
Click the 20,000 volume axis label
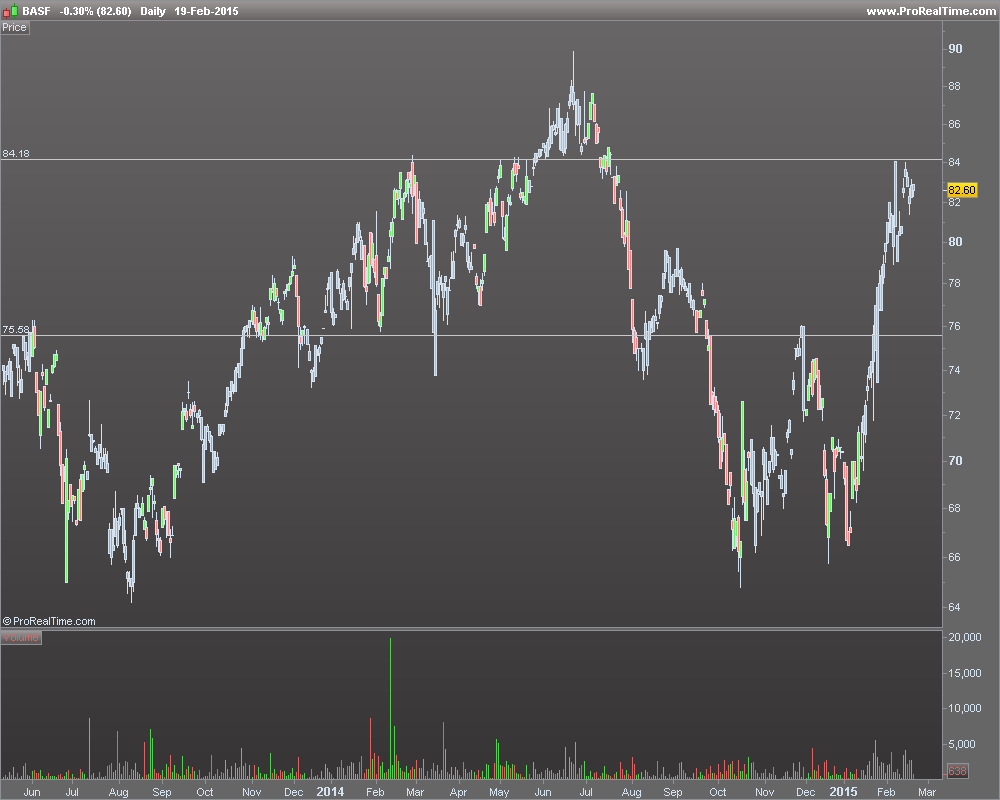click(x=965, y=637)
